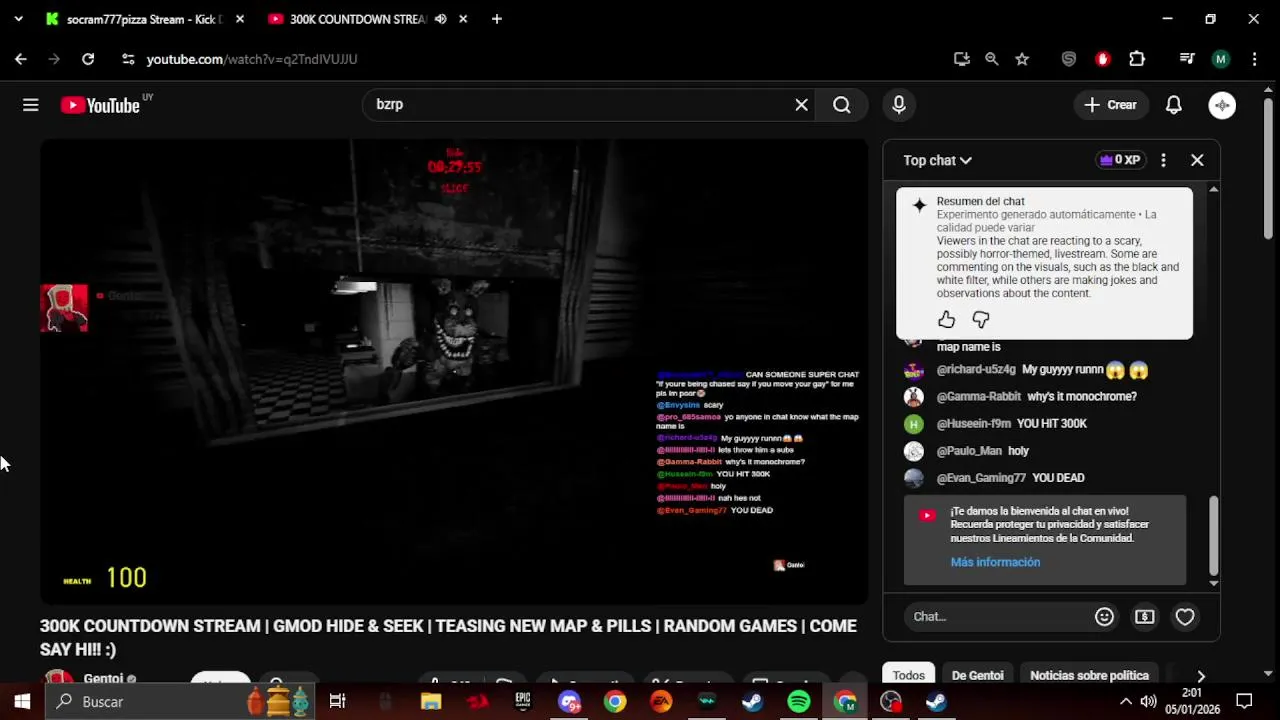The image size is (1280, 720).
Task: Go to the YouTube home logo
Action: click(100, 105)
